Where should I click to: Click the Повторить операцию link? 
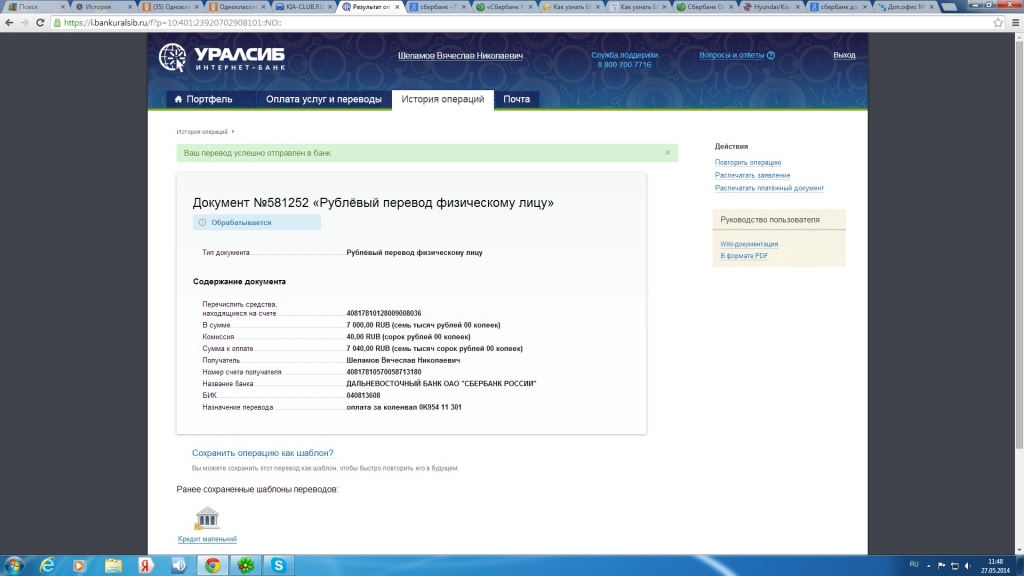[x=748, y=162]
